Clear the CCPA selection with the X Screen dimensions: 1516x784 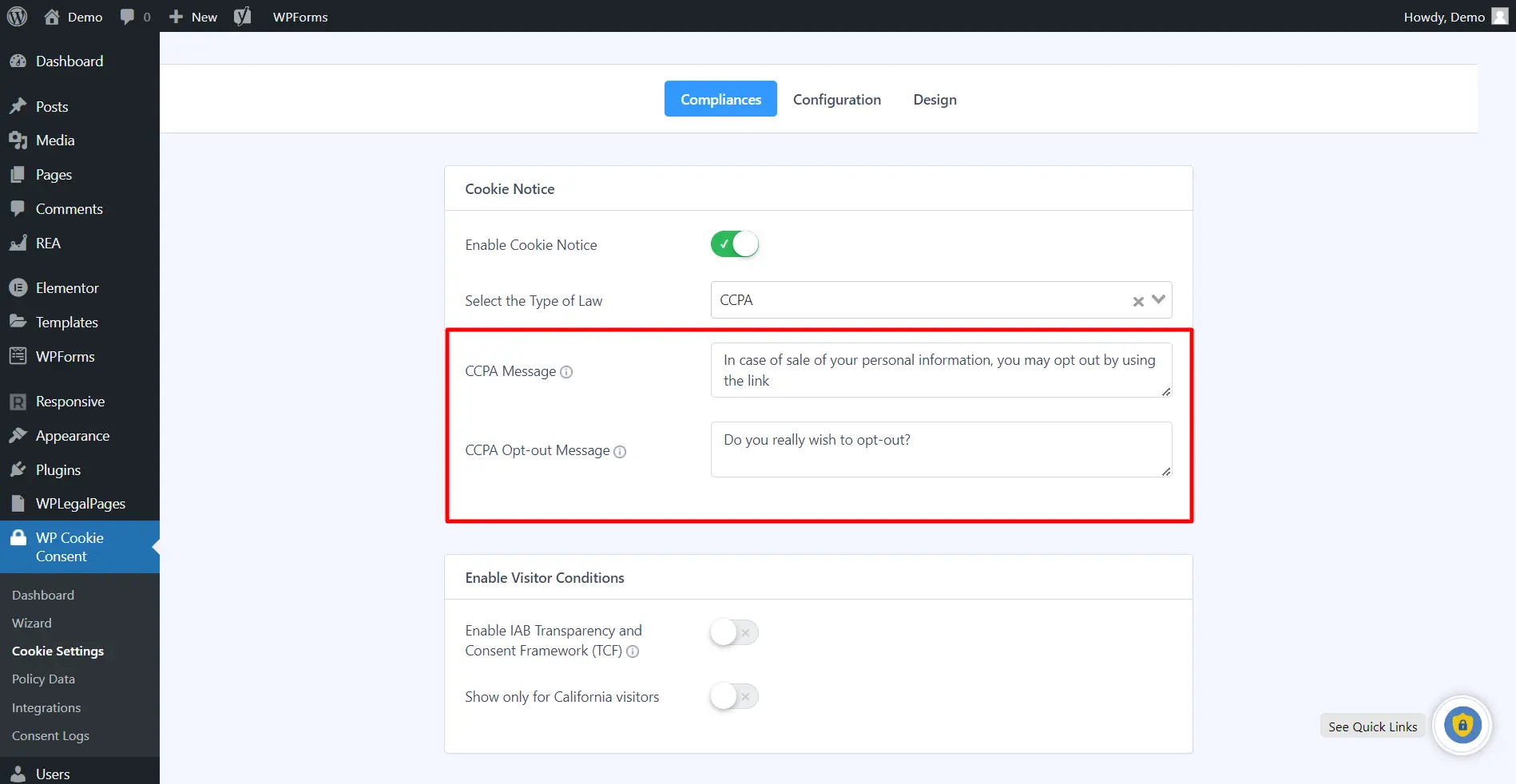coord(1138,301)
